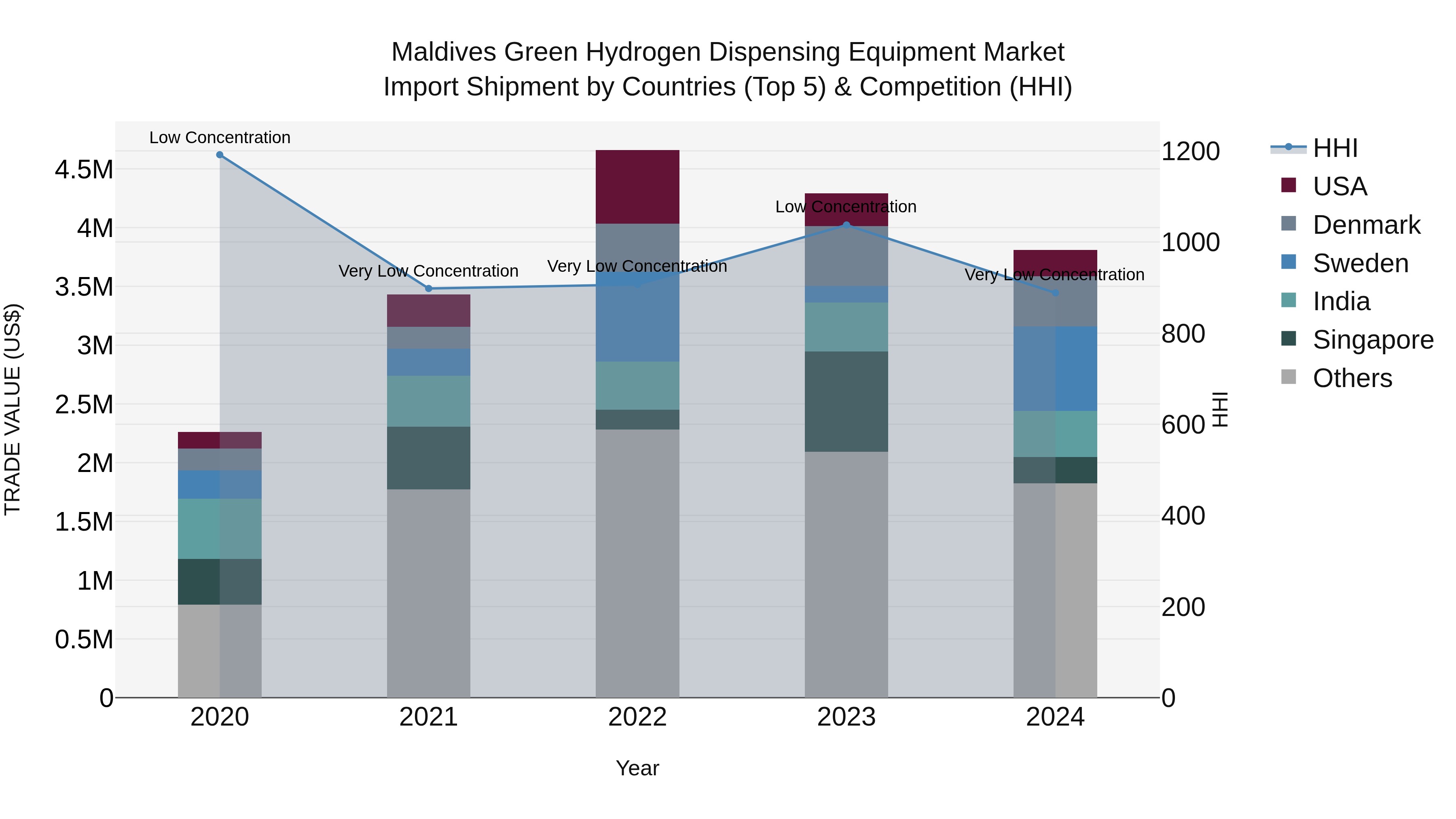The image size is (1456, 819).
Task: Click the 'Very Low Concentration' label at 2024
Action: [x=1055, y=275]
